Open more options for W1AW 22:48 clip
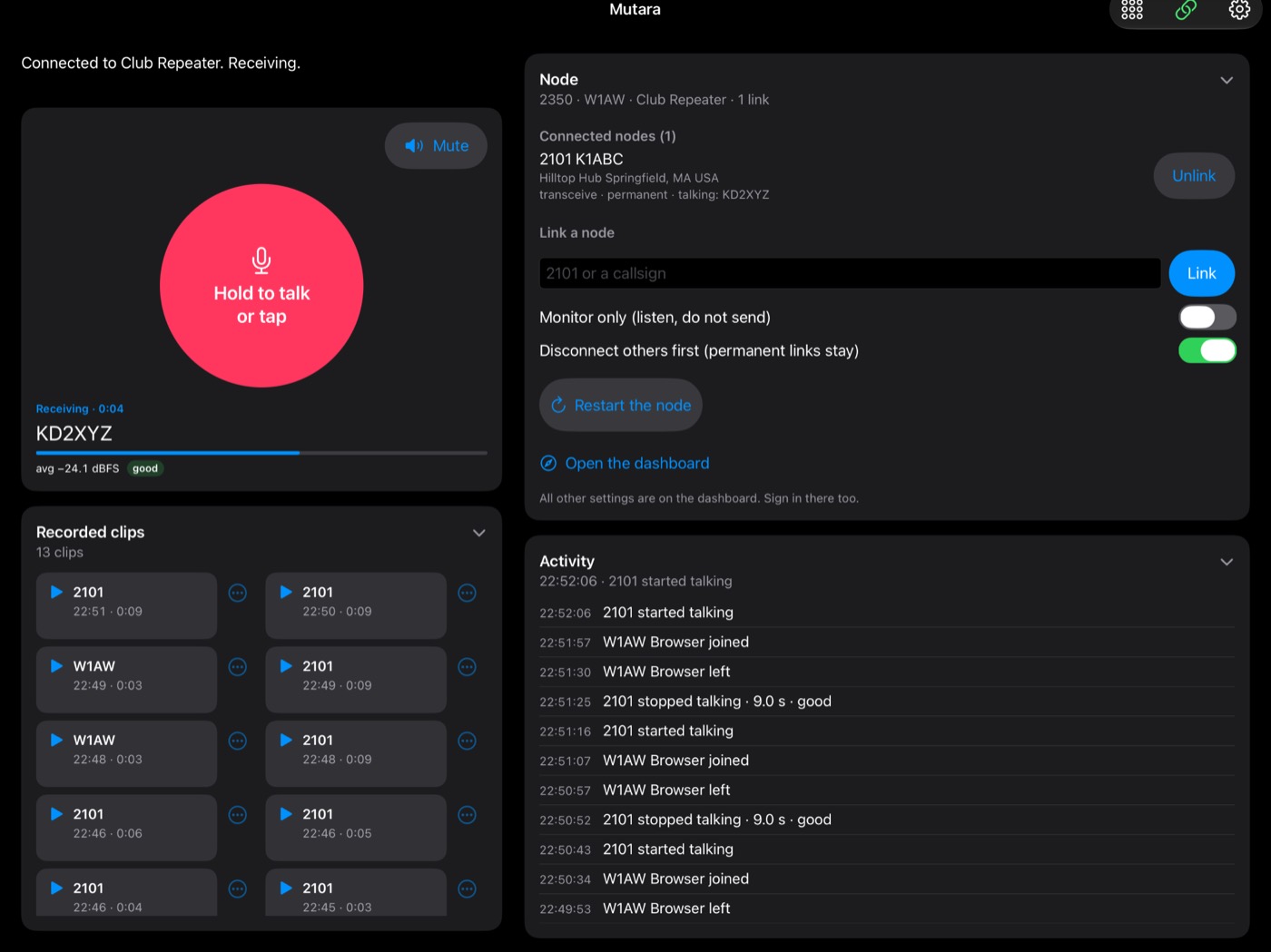The image size is (1271, 952). click(x=238, y=741)
